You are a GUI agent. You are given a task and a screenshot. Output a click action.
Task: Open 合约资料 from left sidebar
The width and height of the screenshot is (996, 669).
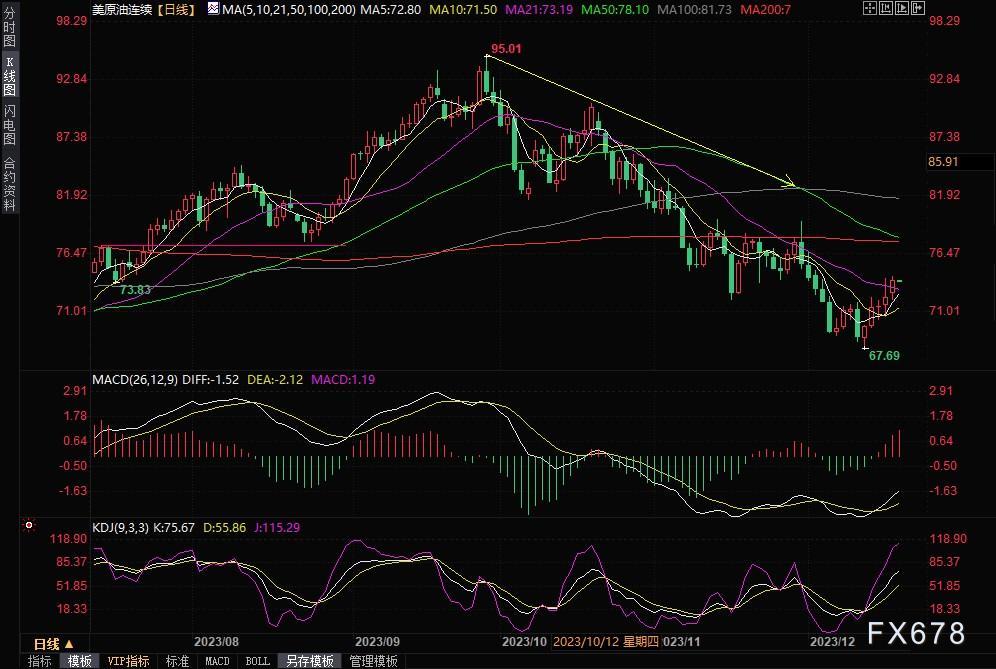(x=10, y=184)
